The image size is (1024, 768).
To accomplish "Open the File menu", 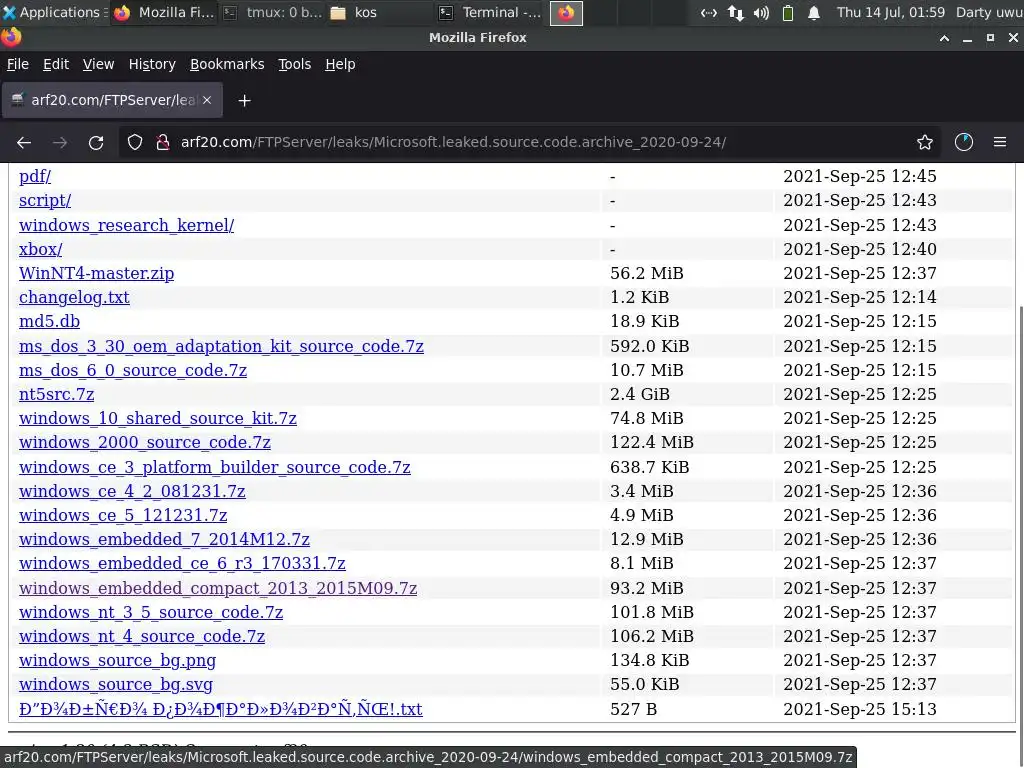I will coord(18,64).
